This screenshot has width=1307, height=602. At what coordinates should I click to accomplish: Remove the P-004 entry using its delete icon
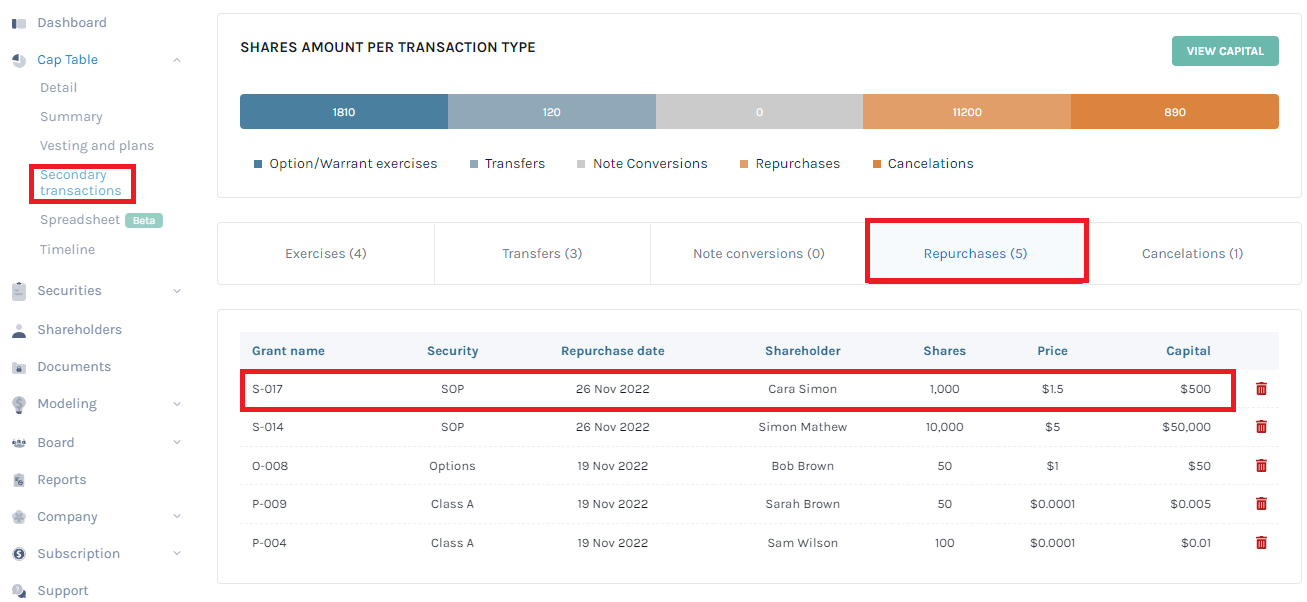coord(1260,542)
